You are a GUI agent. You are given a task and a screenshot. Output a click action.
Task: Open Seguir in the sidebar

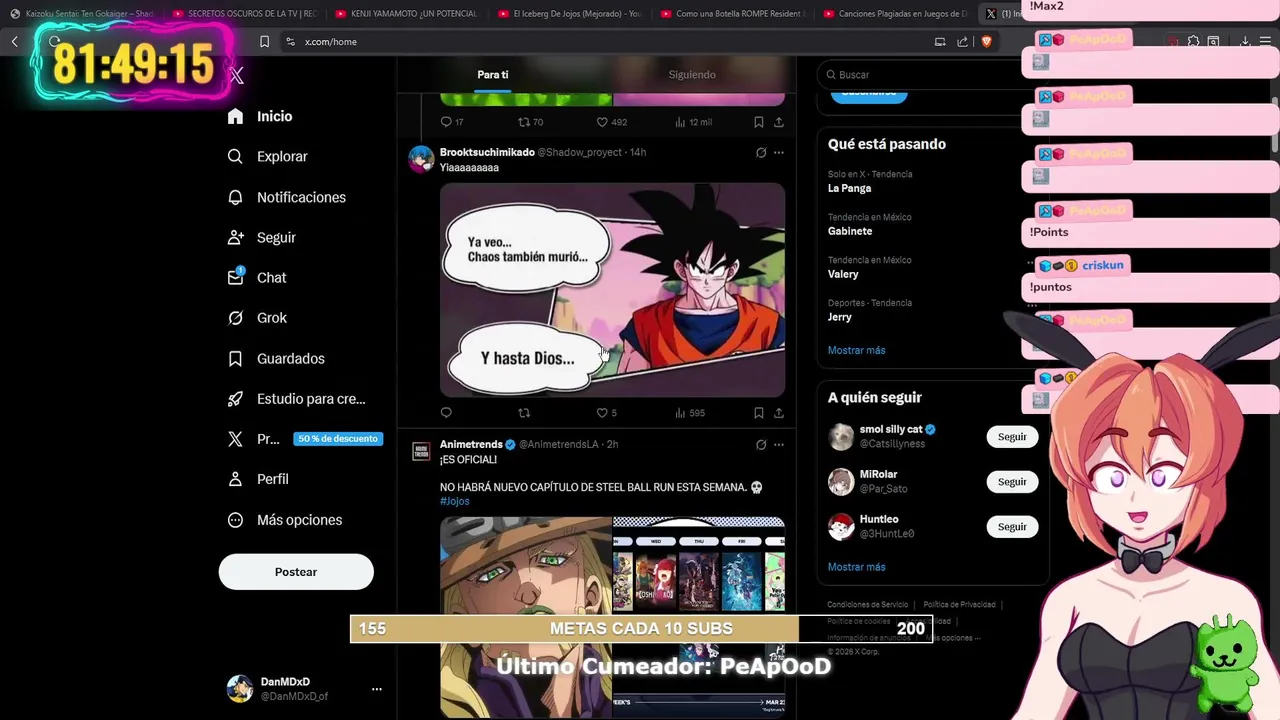(261, 237)
